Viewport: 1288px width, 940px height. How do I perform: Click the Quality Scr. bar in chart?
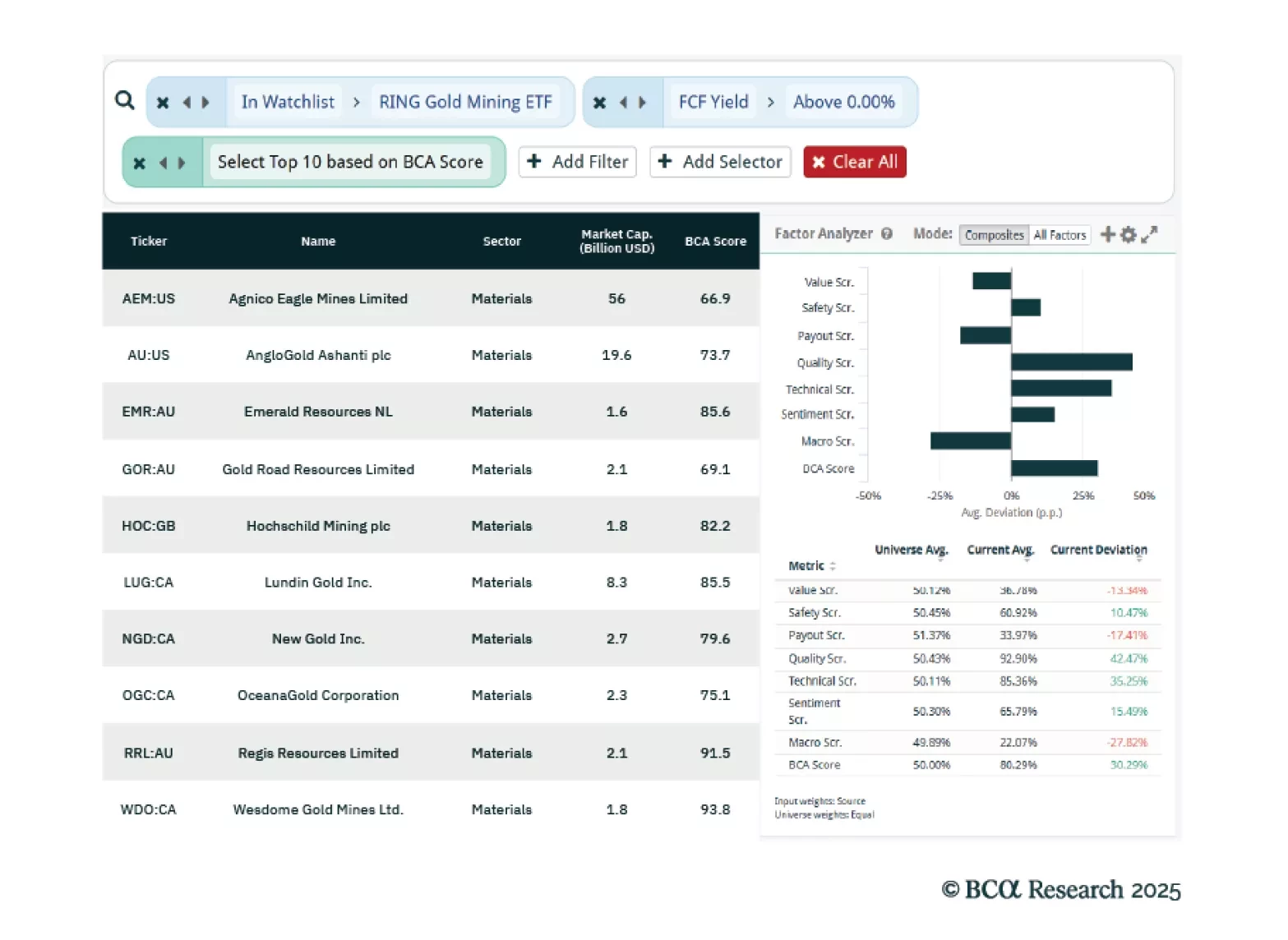[x=1071, y=362]
